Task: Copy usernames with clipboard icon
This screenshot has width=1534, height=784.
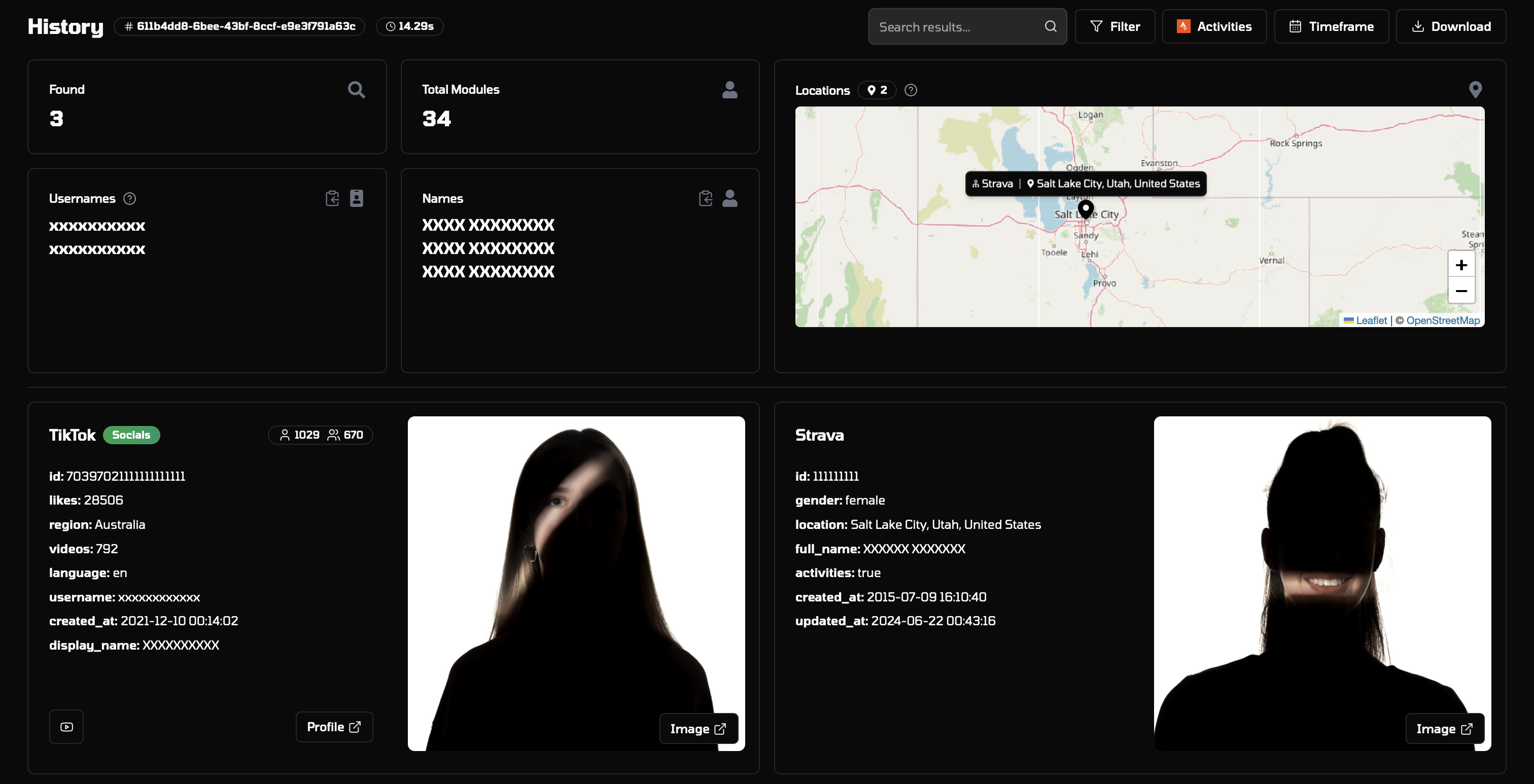Action: [x=332, y=198]
